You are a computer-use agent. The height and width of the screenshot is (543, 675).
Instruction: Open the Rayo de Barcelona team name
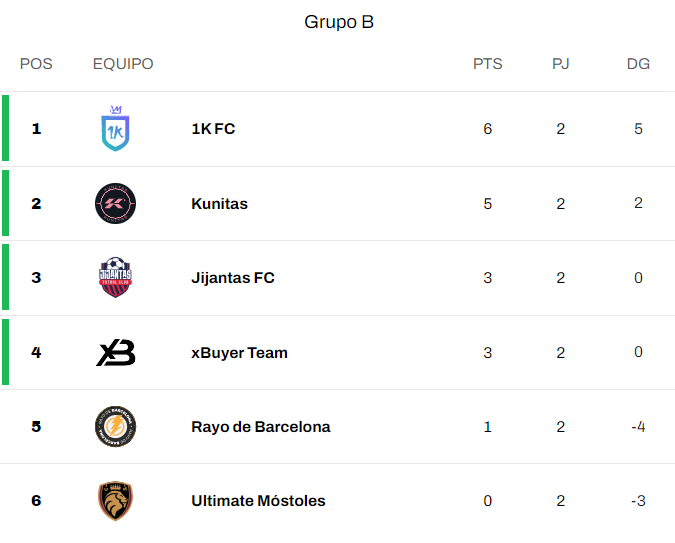[261, 427]
